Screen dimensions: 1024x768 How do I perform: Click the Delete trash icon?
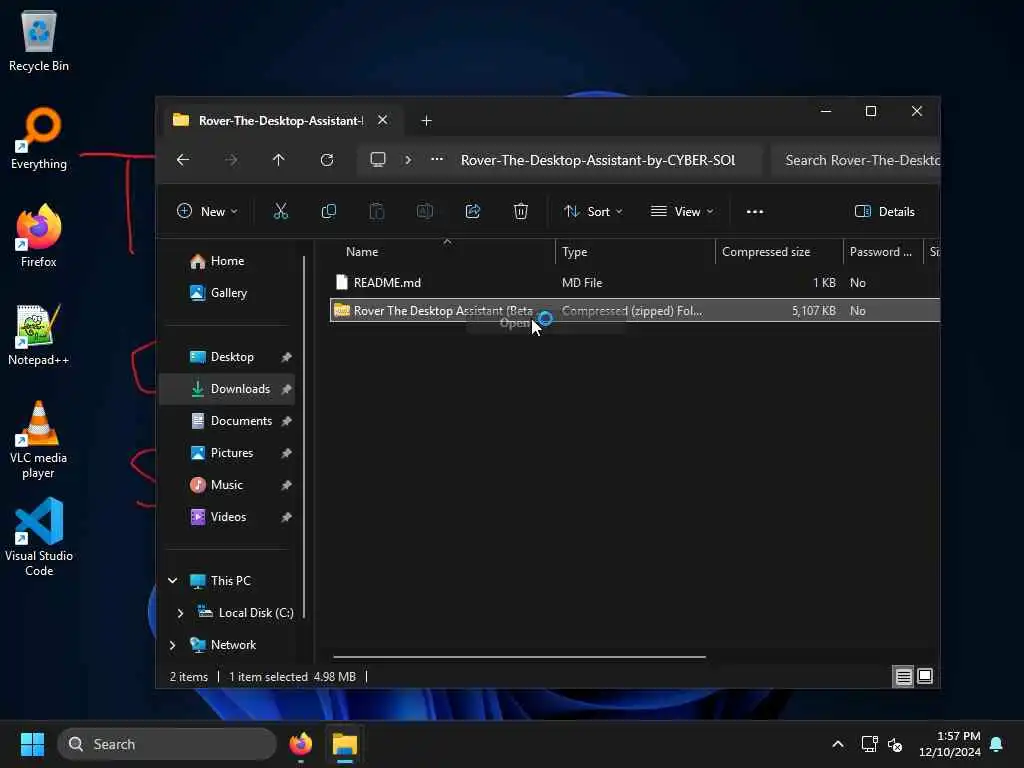pyautogui.click(x=520, y=211)
